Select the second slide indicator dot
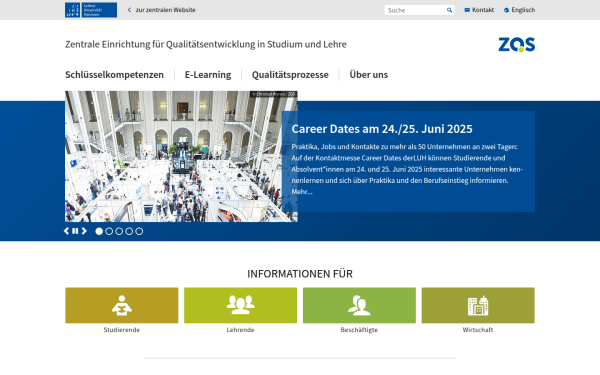600x375 pixels. [109, 231]
